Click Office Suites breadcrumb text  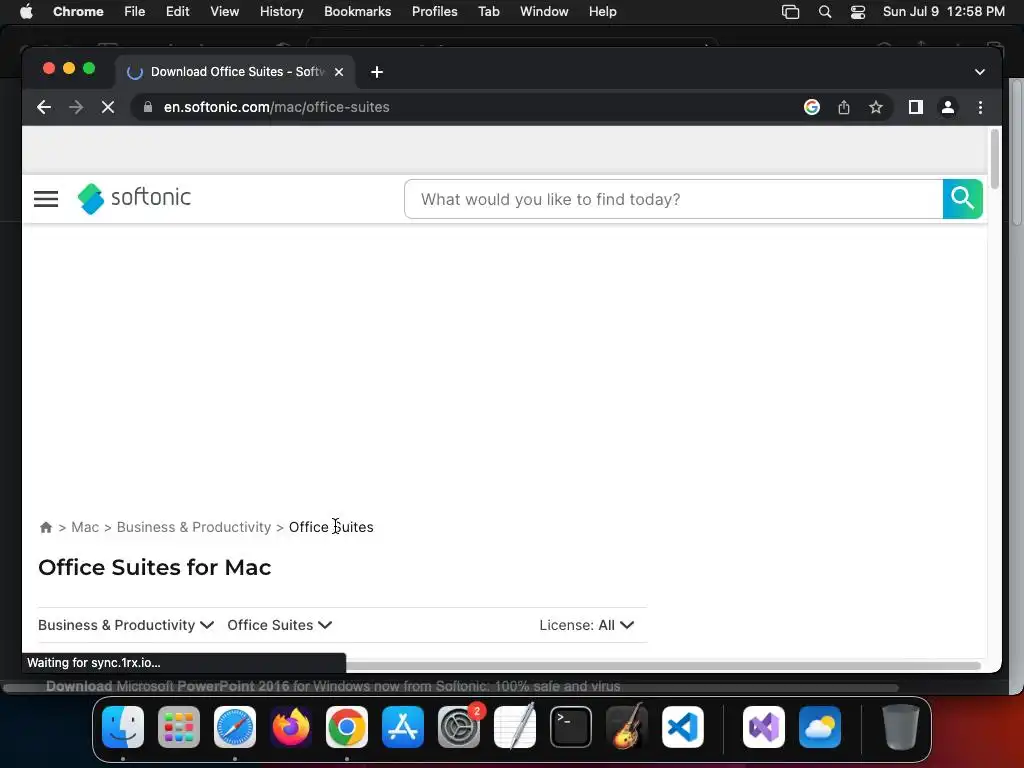coord(331,527)
